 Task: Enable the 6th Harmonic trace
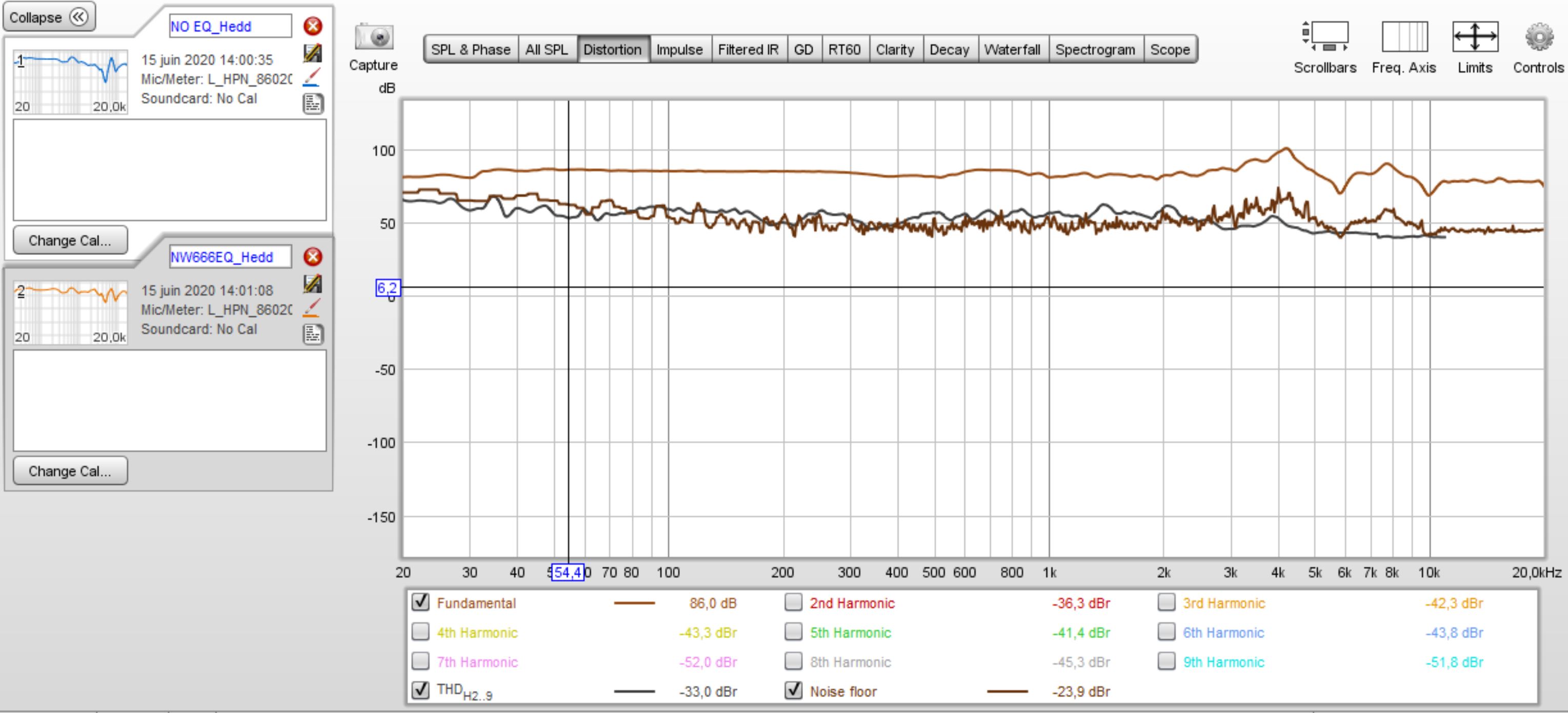click(x=1167, y=631)
